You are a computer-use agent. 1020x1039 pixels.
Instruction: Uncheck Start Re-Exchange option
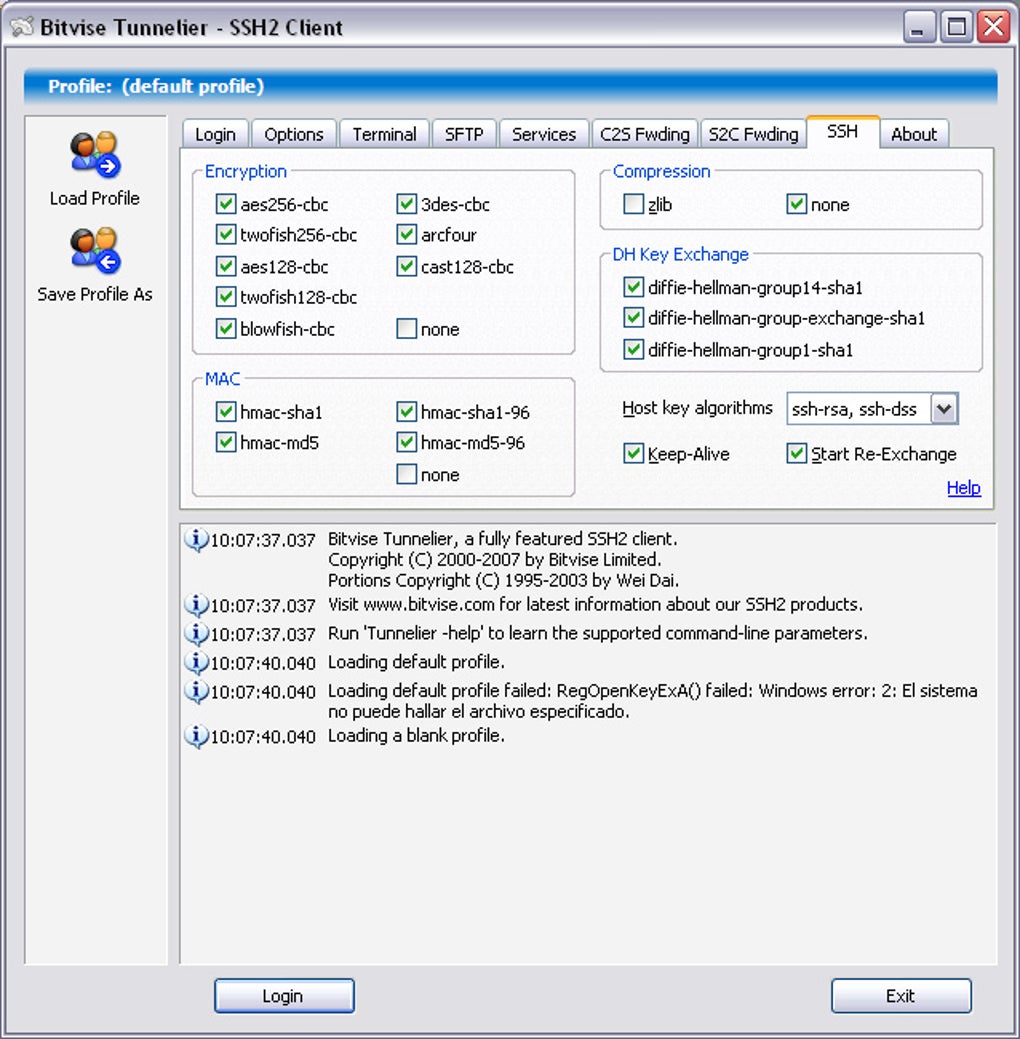[796, 453]
